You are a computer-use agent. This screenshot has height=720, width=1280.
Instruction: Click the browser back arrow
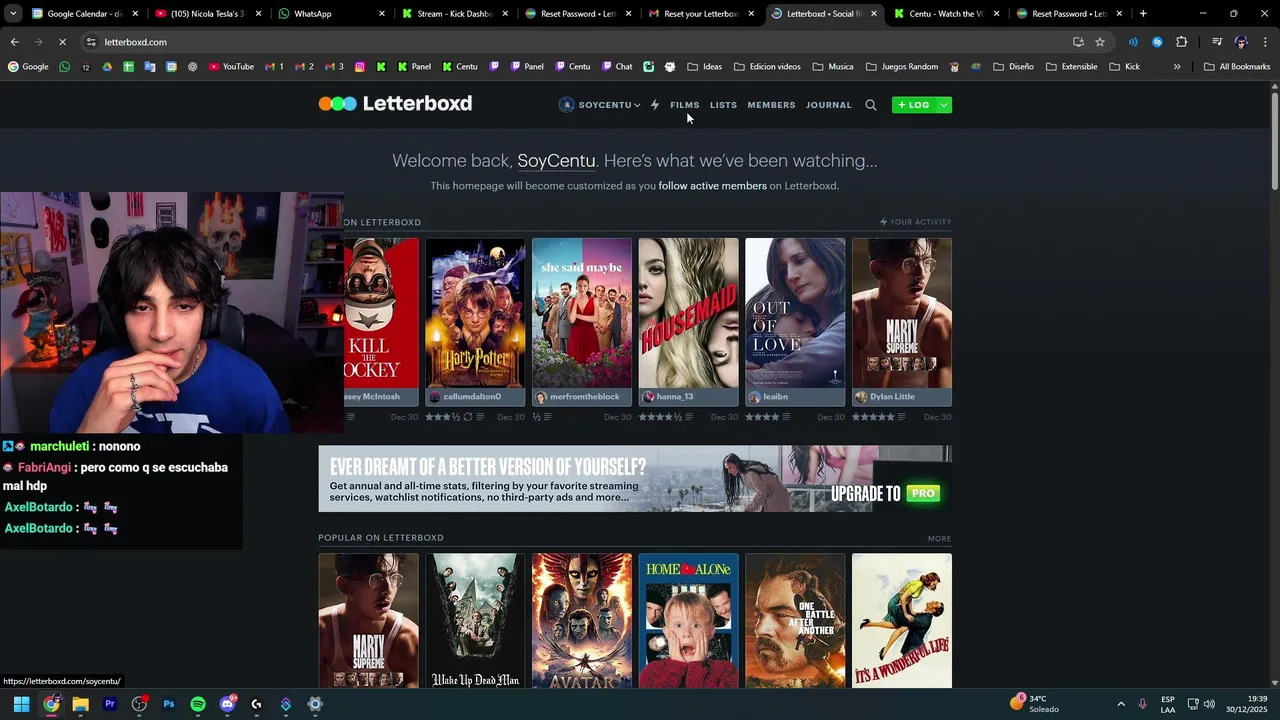pos(14,42)
